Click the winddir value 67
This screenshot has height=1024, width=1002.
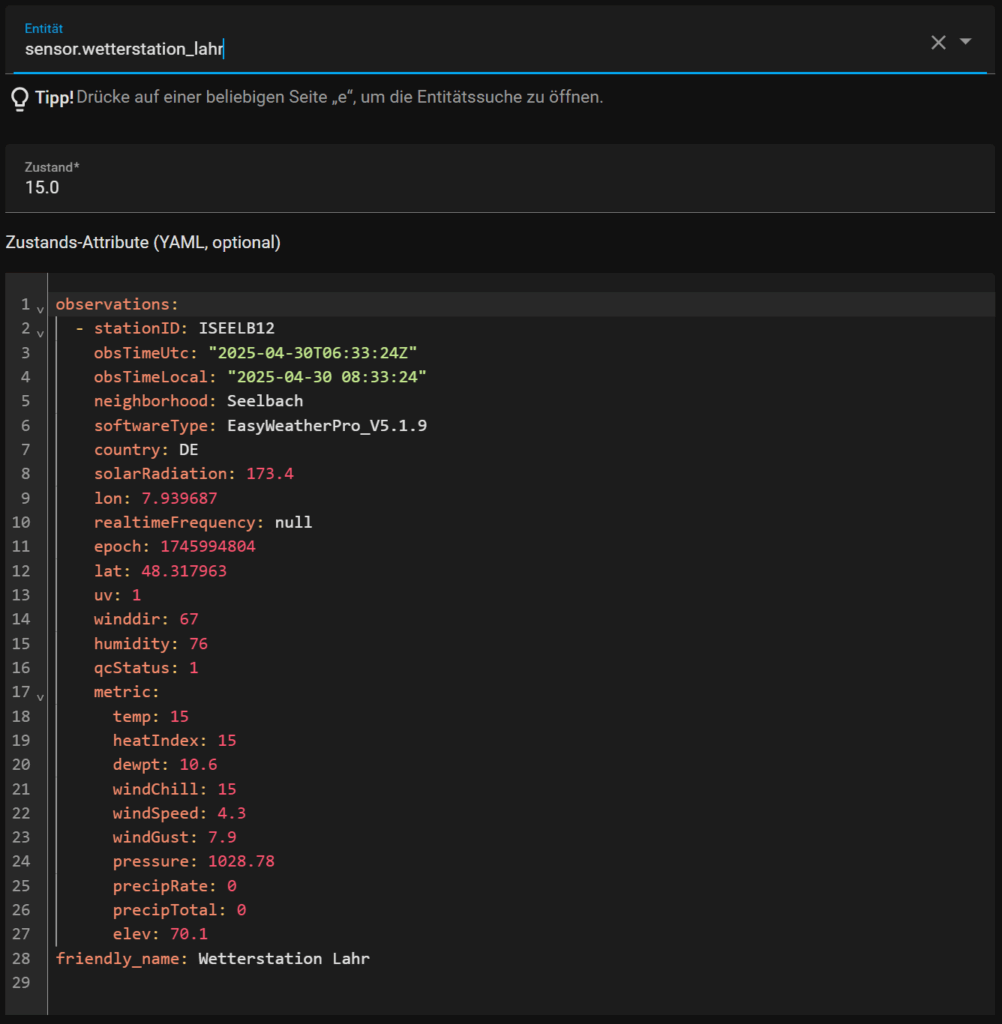pyautogui.click(x=189, y=619)
